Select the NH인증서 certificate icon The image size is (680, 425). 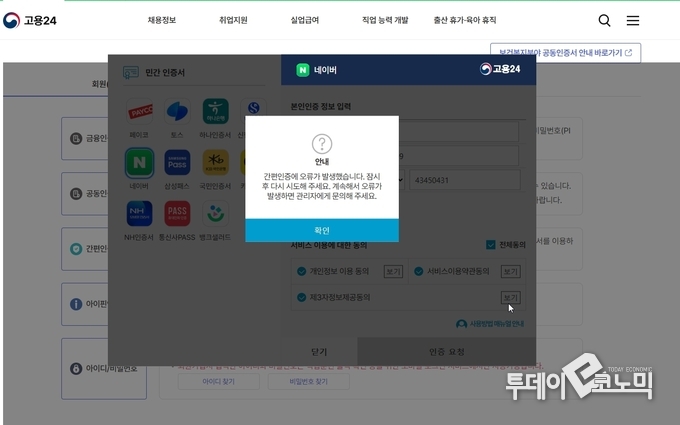(139, 214)
